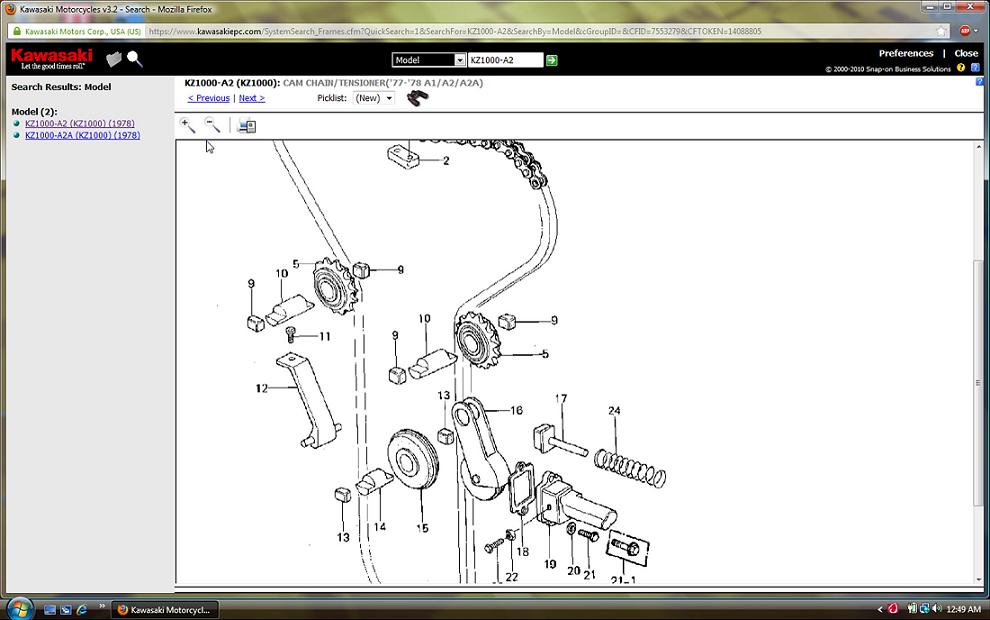The height and width of the screenshot is (620, 990).
Task: Click the Search Results: Model heading
Action: 61,87
